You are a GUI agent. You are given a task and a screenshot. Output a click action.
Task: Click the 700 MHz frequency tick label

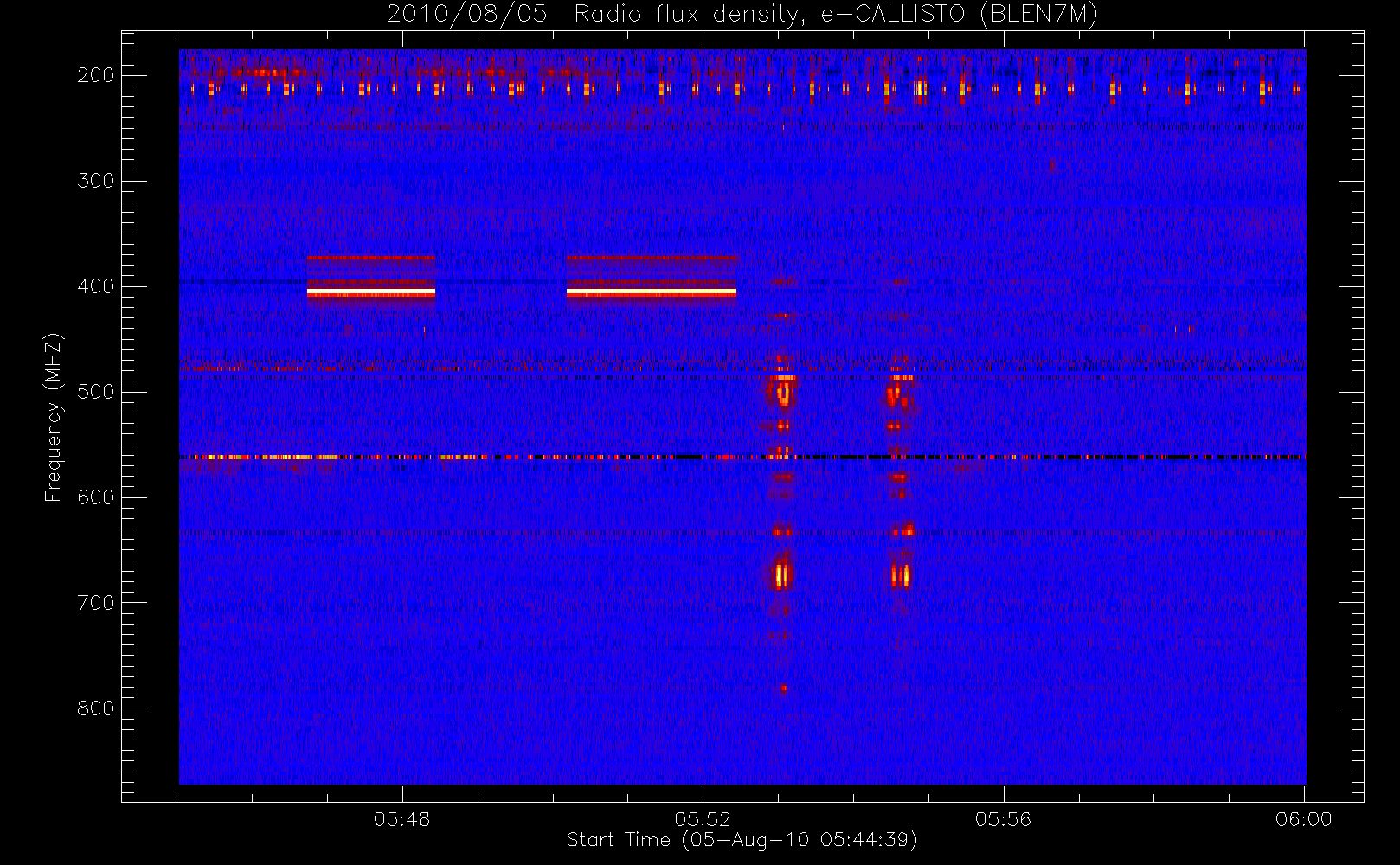coord(96,603)
